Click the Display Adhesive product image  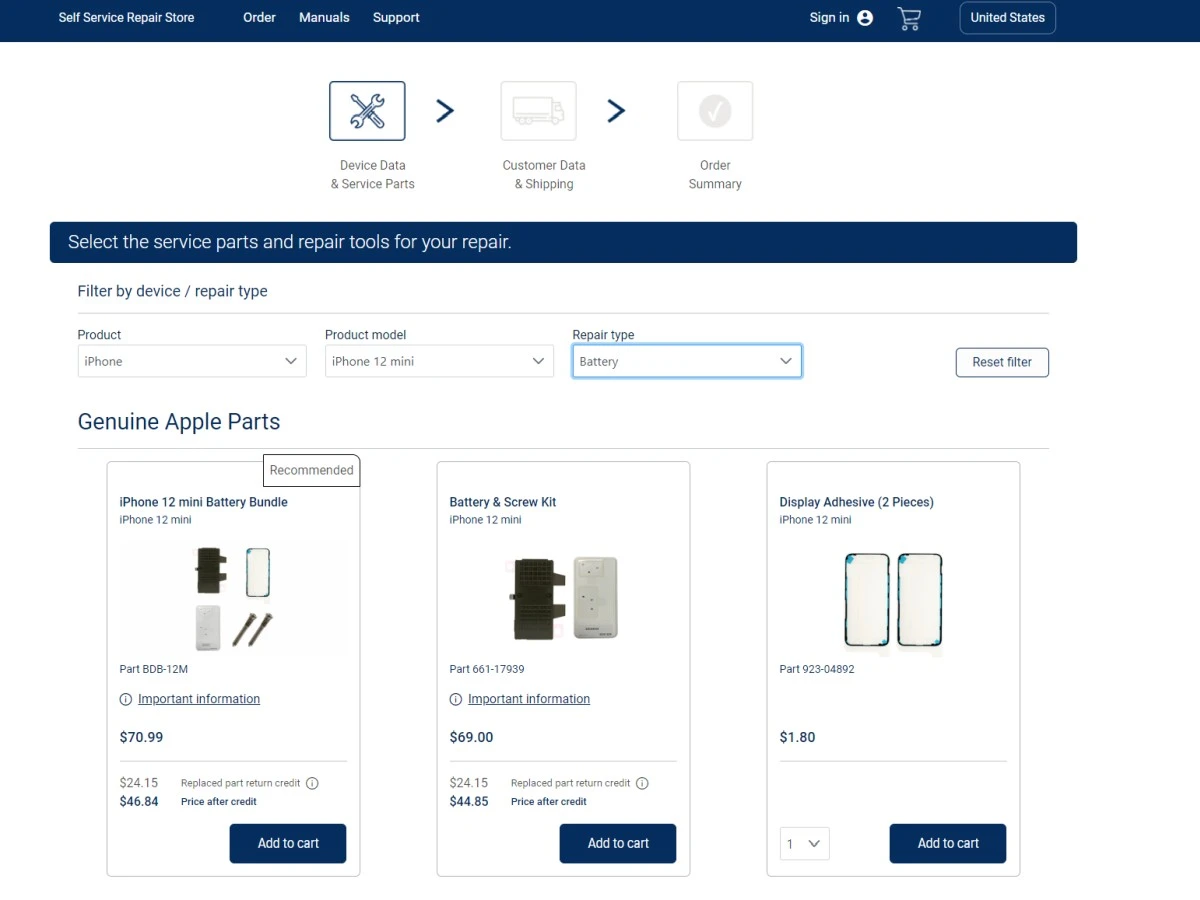893,600
